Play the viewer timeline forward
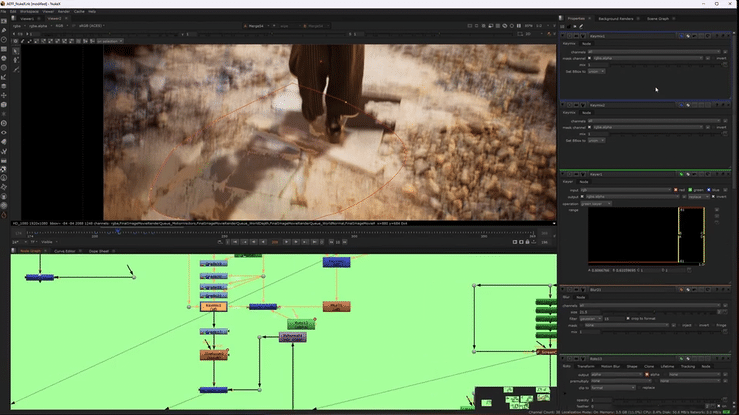Screen dimensions: 739x415 [x=287, y=242]
